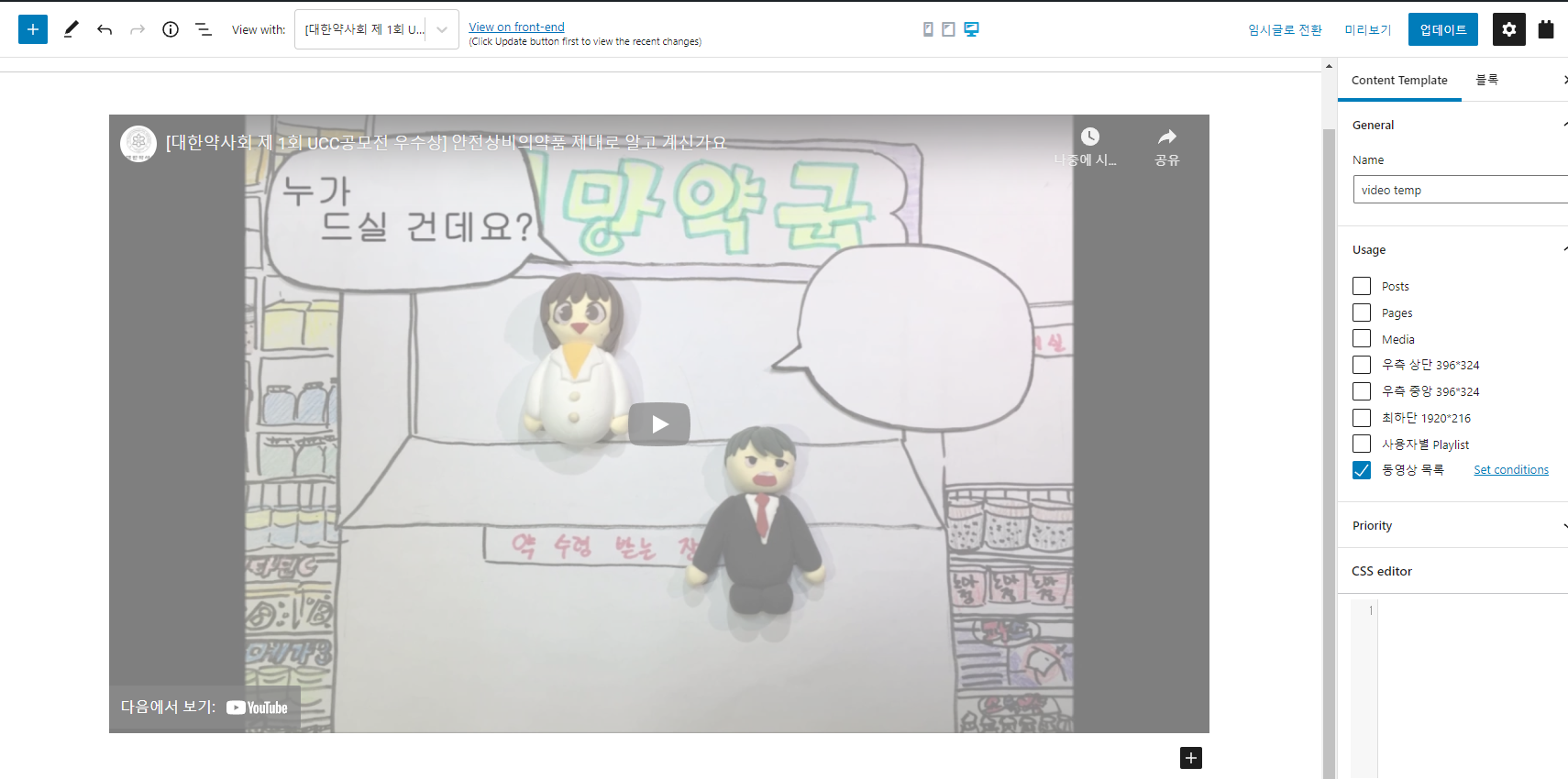Image resolution: width=1568 pixels, height=779 pixels.
Task: Check the 우측 상단 396*324 box
Action: click(1362, 365)
